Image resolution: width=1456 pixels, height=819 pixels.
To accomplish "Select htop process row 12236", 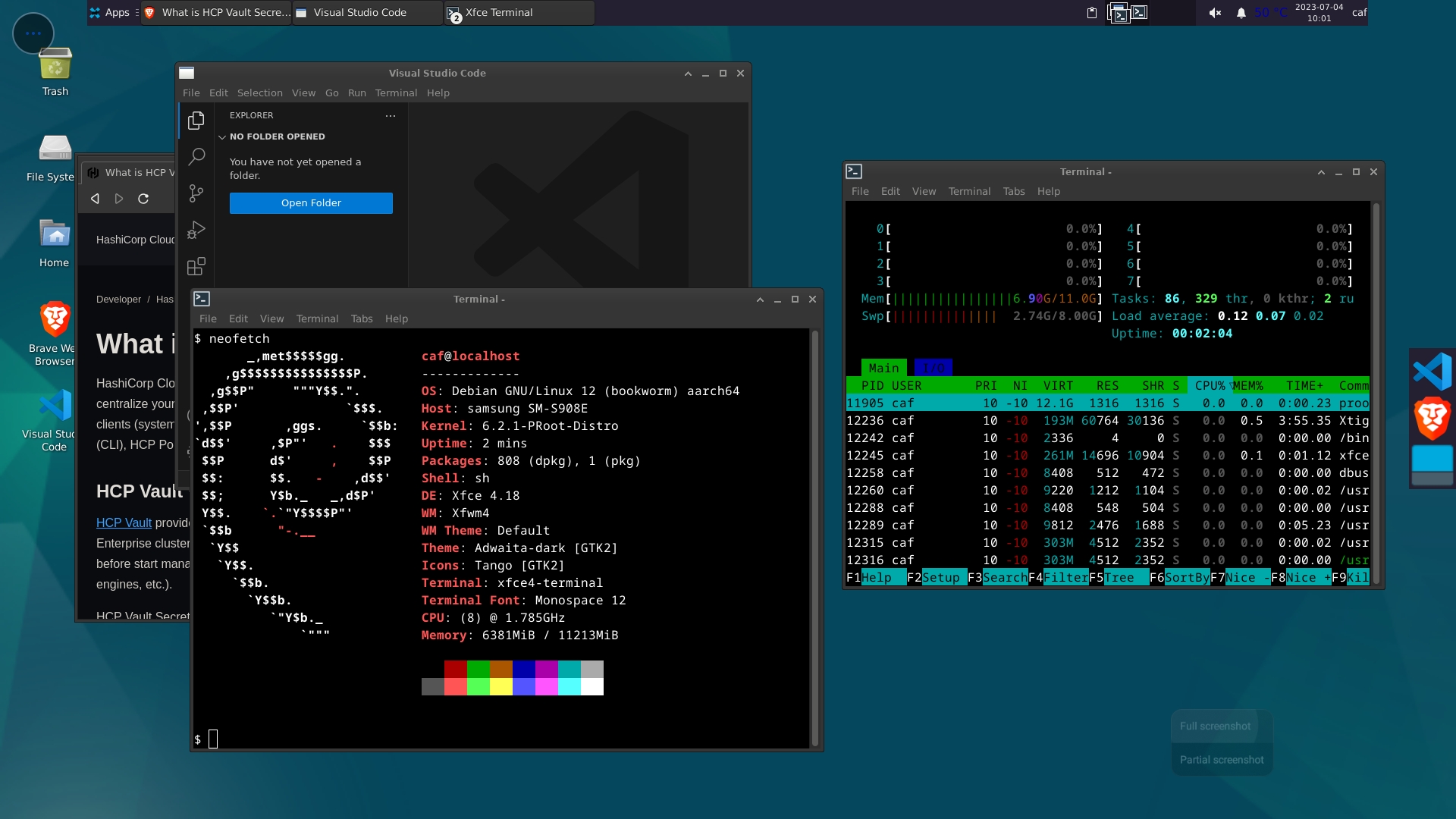I will pyautogui.click(x=1108, y=421).
